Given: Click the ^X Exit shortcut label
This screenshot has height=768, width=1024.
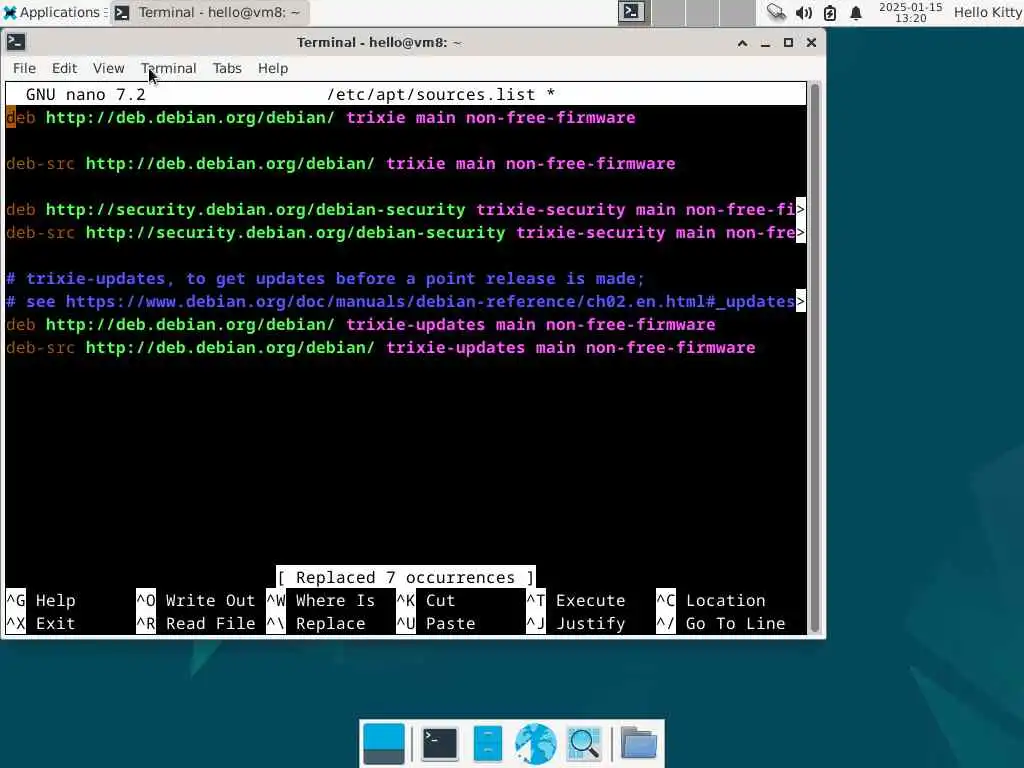Looking at the screenshot, I should coord(40,624).
